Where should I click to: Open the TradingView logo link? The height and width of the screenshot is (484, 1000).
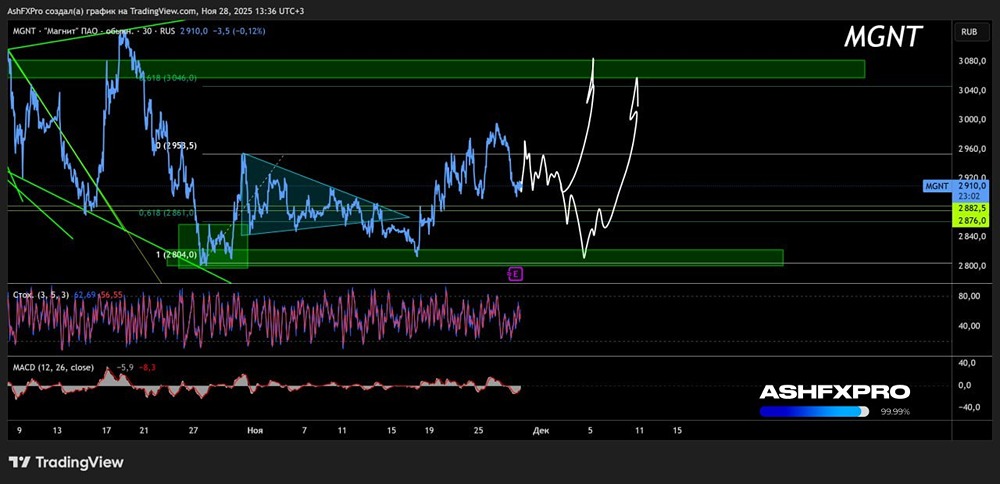[66, 462]
